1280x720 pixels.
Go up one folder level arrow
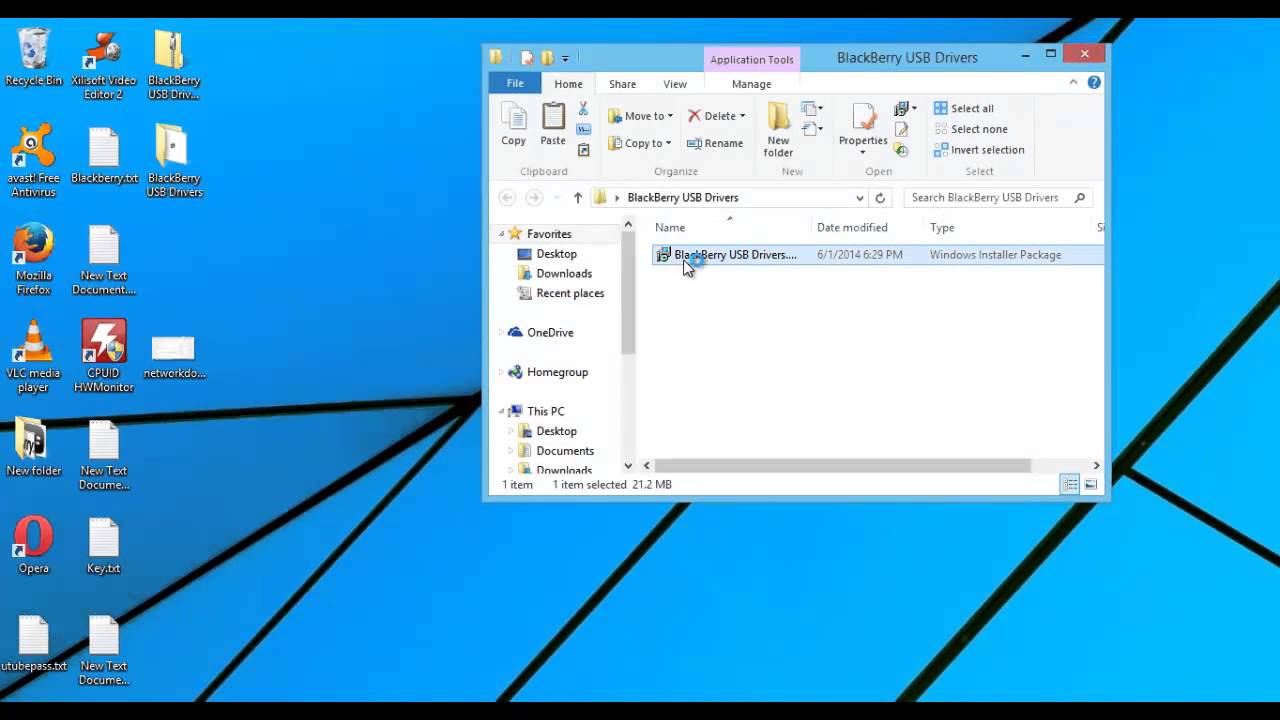coord(577,198)
